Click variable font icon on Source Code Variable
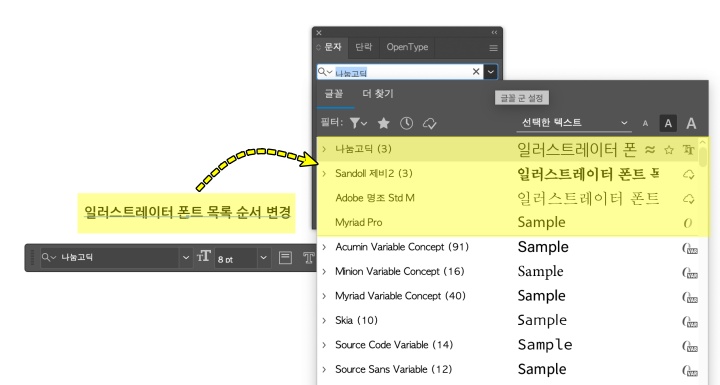720x385 pixels. 690,346
